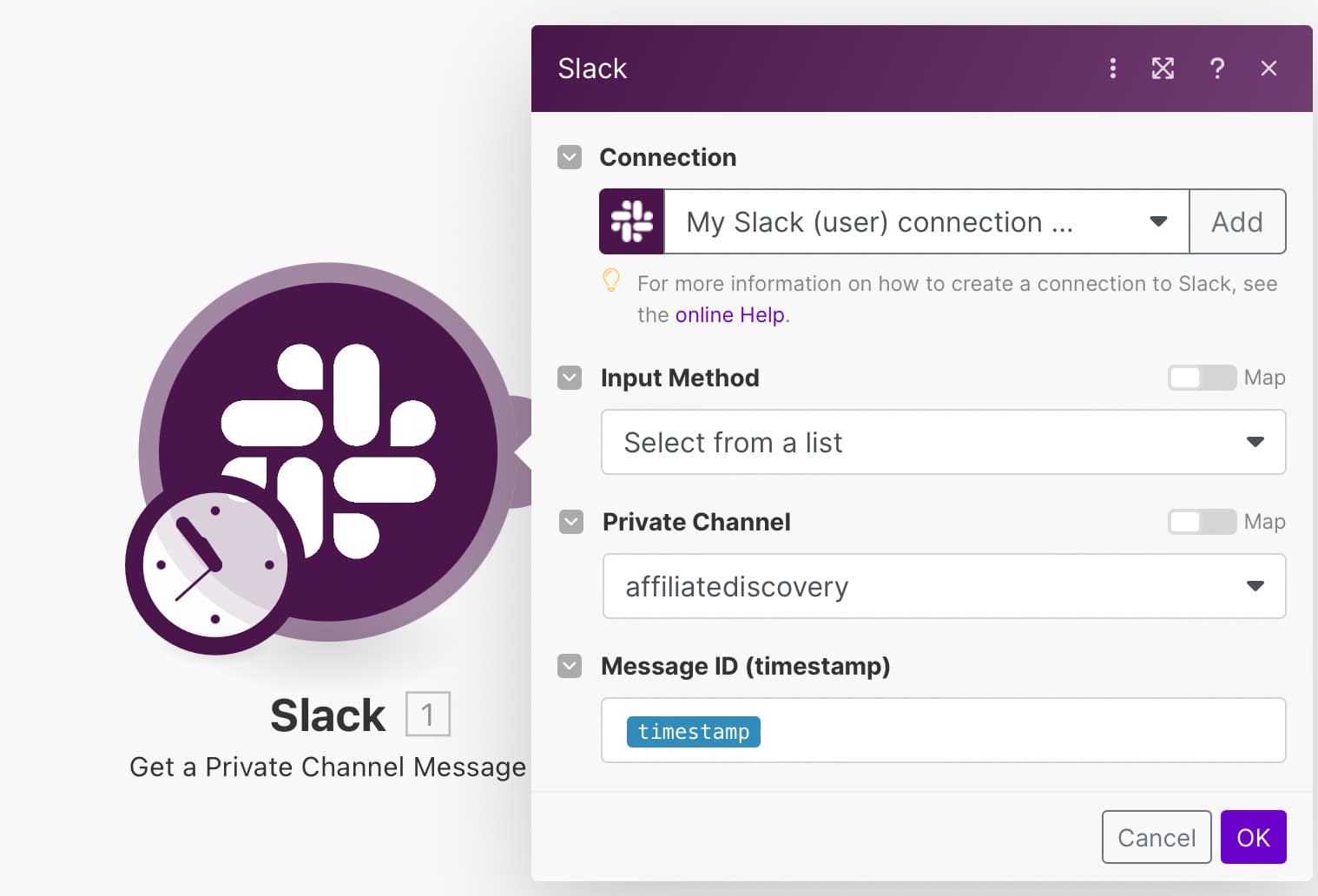The height and width of the screenshot is (896, 1318).
Task: Expand the Slack dialog to fullscreen
Action: click(x=1163, y=69)
